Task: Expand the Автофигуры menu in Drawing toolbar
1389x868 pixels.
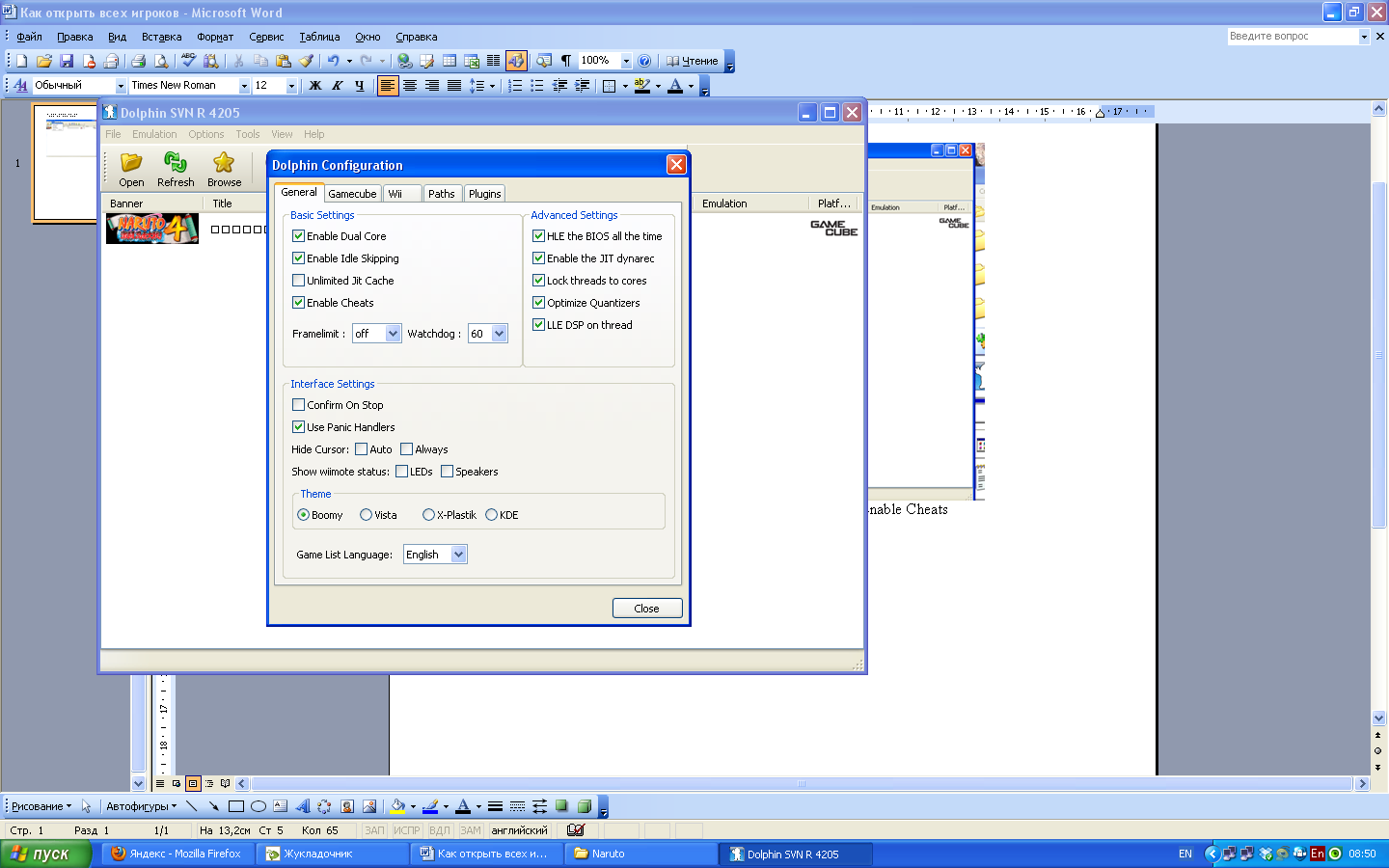Action: [141, 806]
